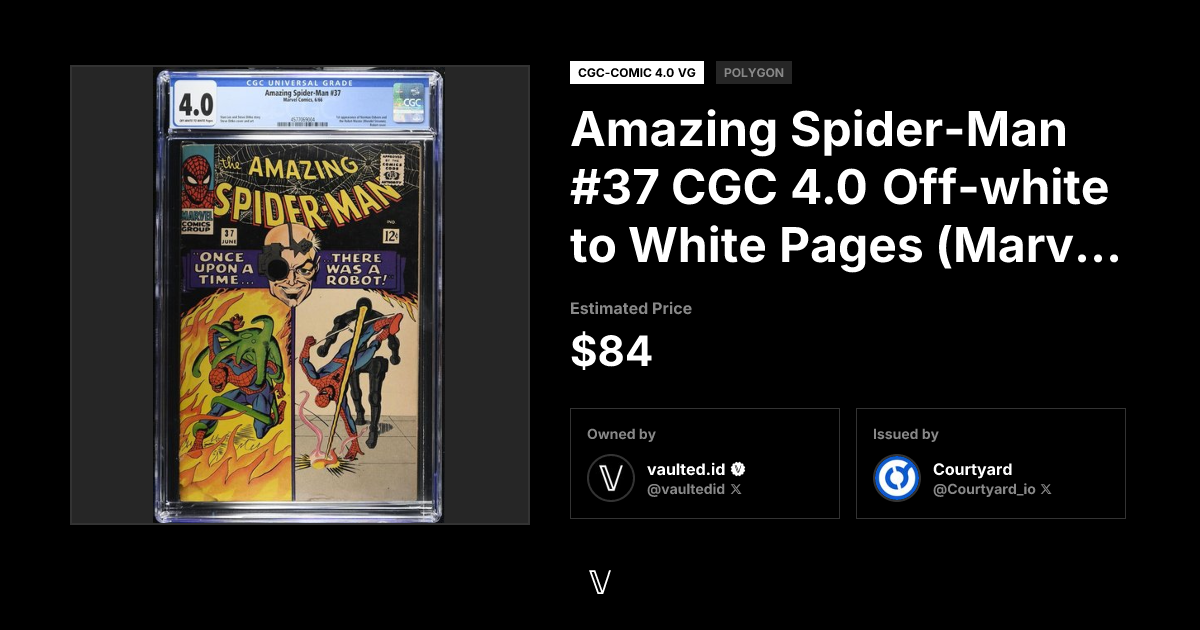Image resolution: width=1200 pixels, height=630 pixels.
Task: Click the Estimated Price label
Action: [631, 308]
